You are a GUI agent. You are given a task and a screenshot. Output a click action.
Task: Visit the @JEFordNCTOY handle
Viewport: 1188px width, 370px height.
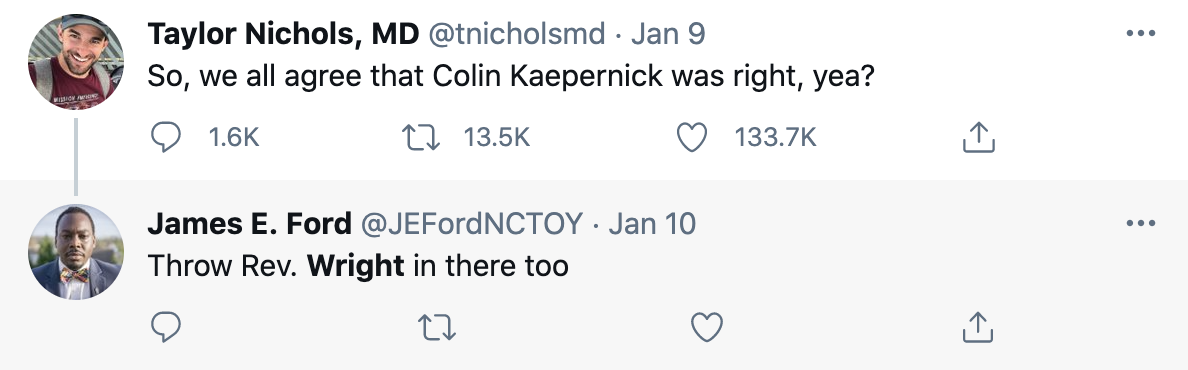pos(471,224)
